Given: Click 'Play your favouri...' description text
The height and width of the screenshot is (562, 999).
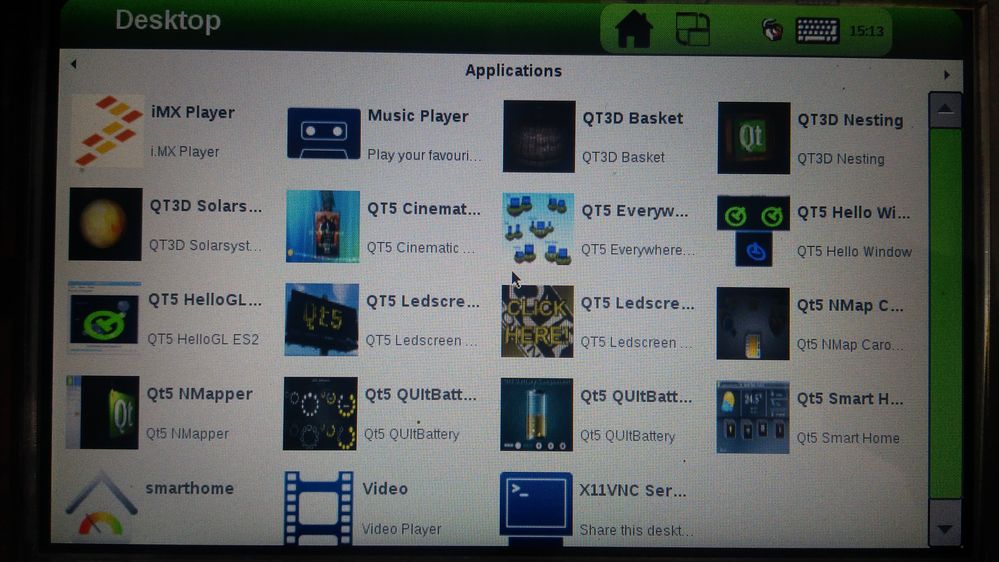Looking at the screenshot, I should click(424, 155).
